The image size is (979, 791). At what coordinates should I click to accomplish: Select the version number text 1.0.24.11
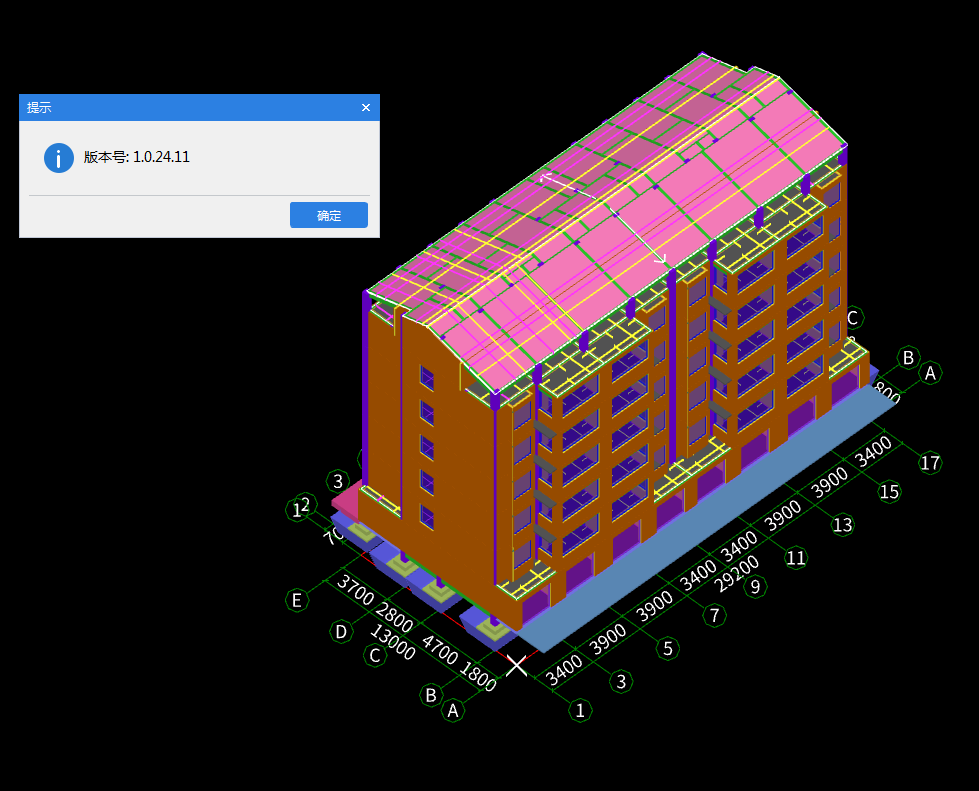(x=161, y=157)
